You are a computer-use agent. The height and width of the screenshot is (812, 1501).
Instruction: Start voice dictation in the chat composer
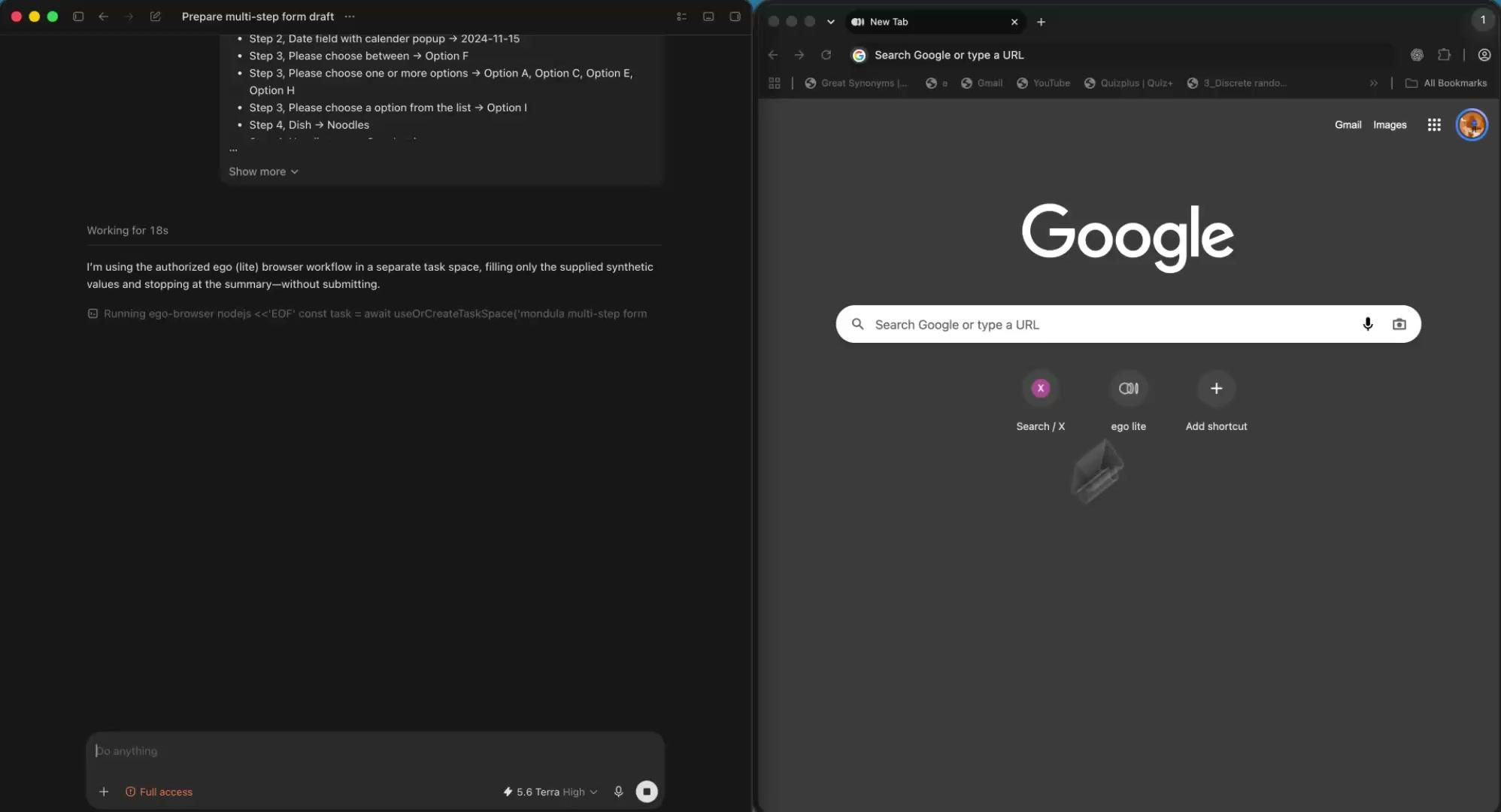tap(618, 792)
